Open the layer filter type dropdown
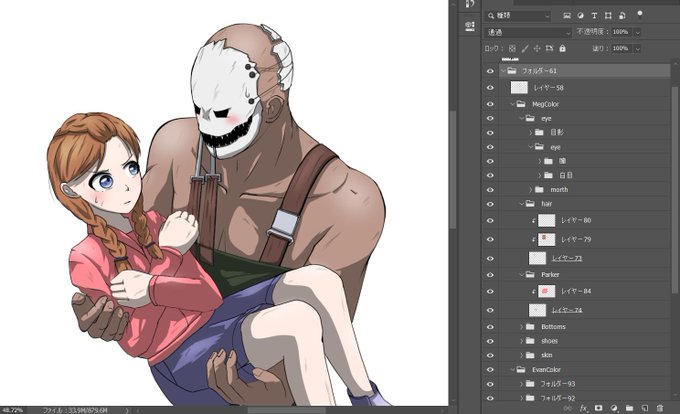The width and height of the screenshot is (680, 414). [x=518, y=16]
